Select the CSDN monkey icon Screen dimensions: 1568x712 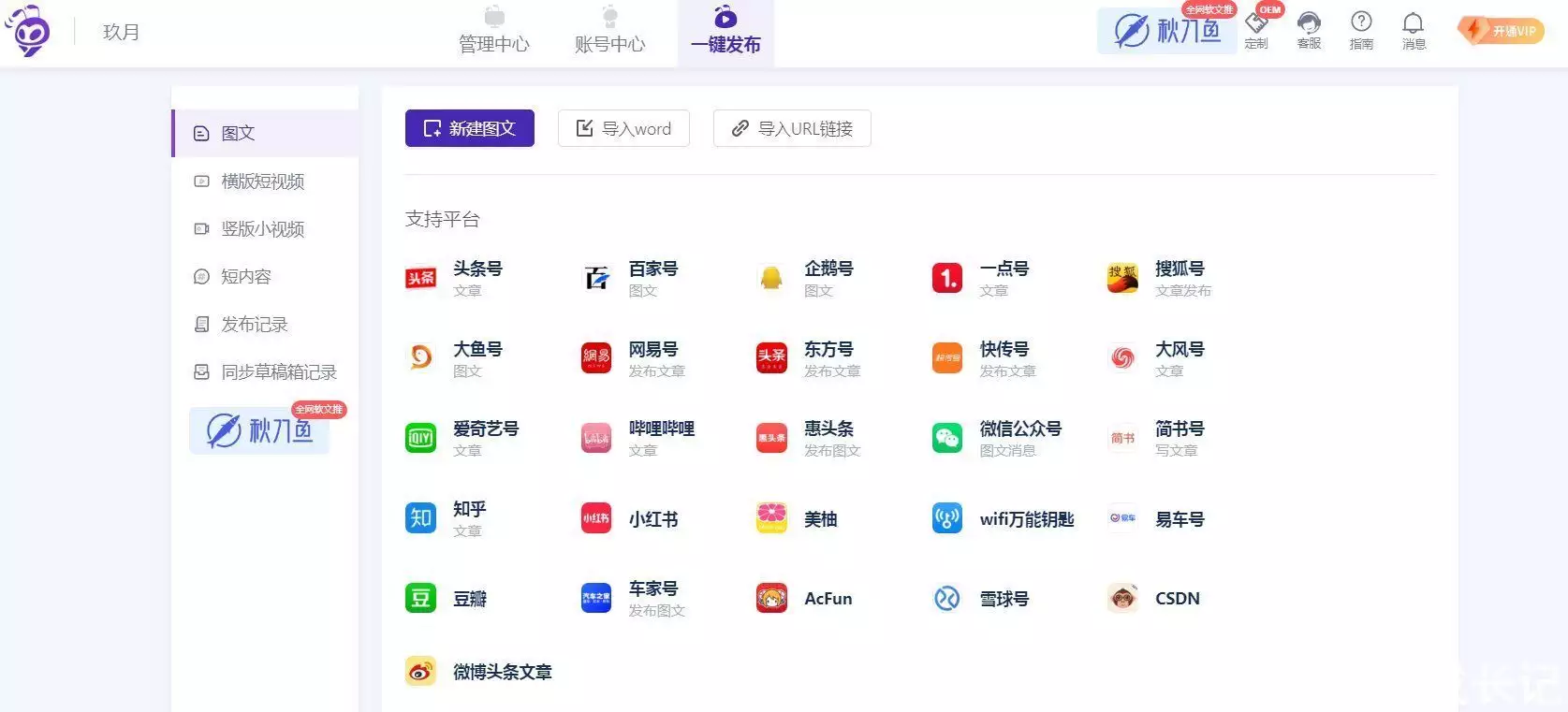pyautogui.click(x=1122, y=598)
